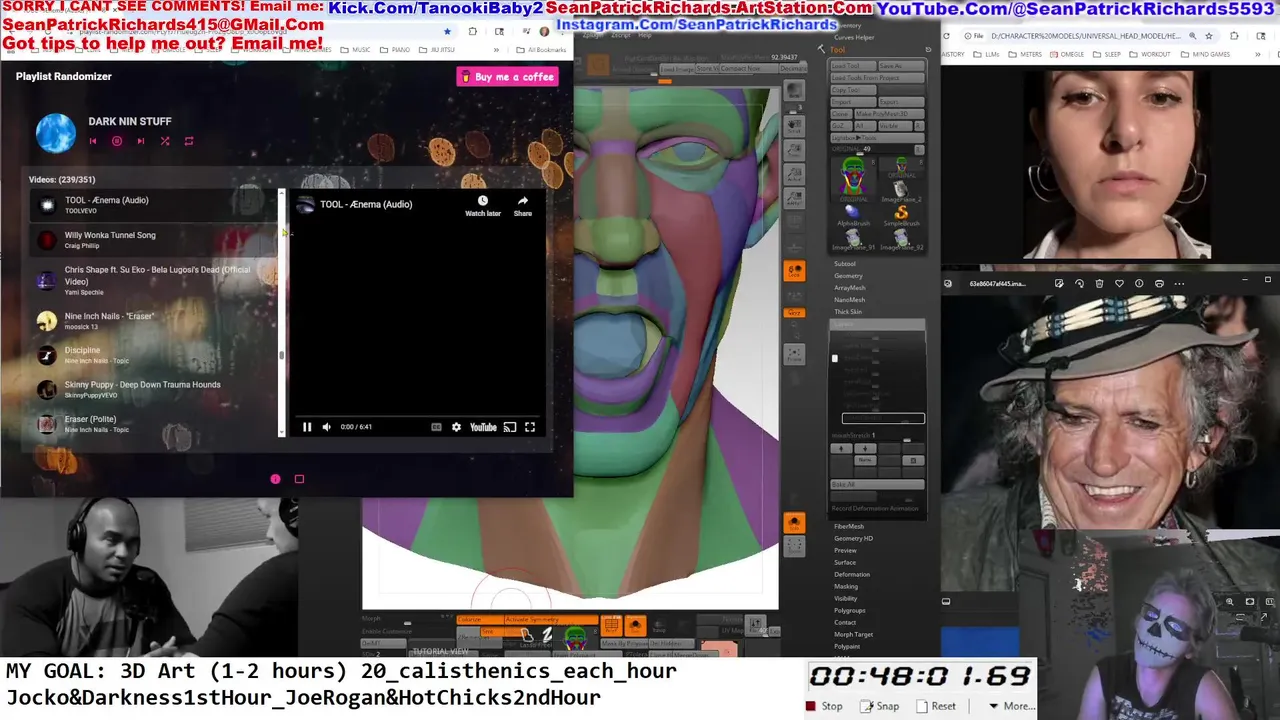Expand the NanoMesh sub-palette
The height and width of the screenshot is (720, 1280).
(x=850, y=300)
